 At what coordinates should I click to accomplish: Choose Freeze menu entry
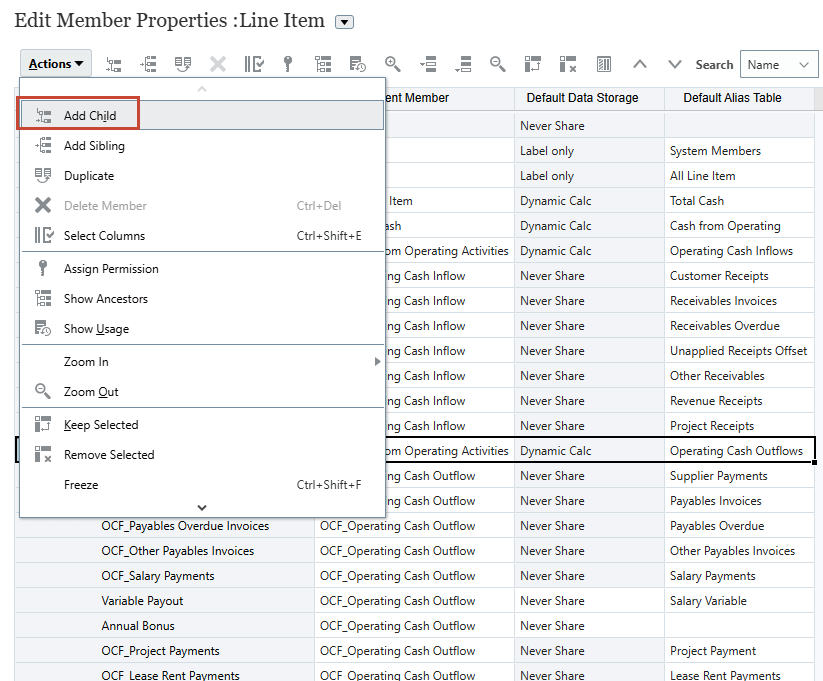(202, 484)
